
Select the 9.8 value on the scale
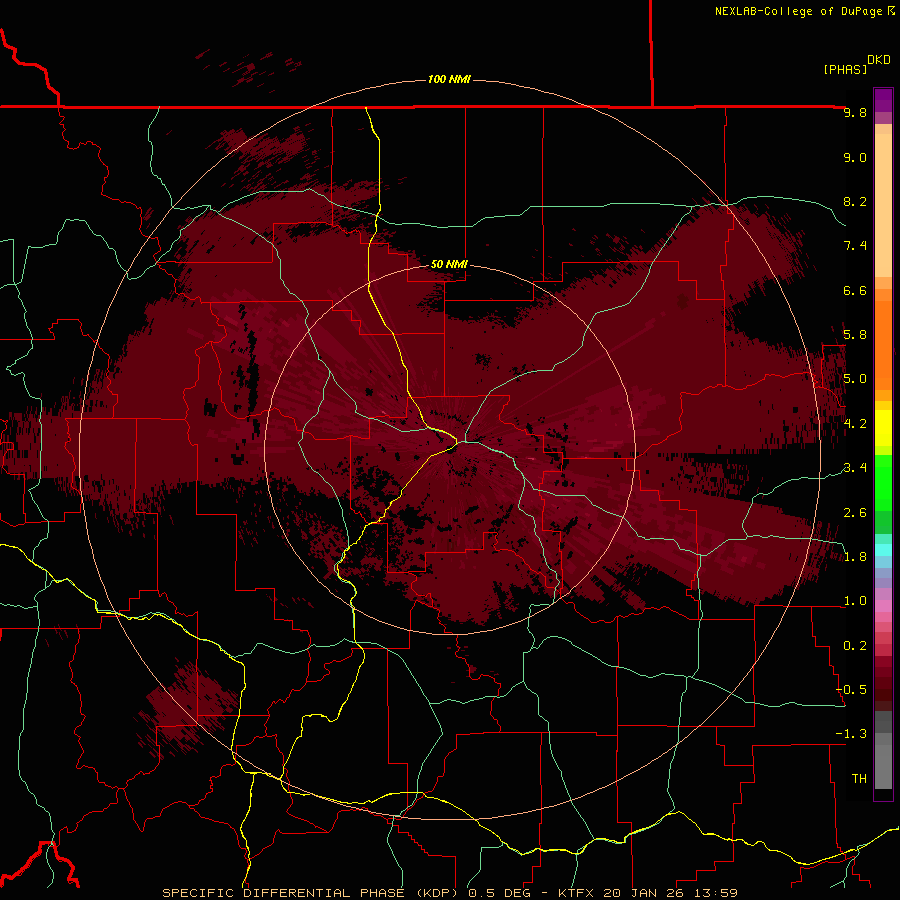[855, 112]
